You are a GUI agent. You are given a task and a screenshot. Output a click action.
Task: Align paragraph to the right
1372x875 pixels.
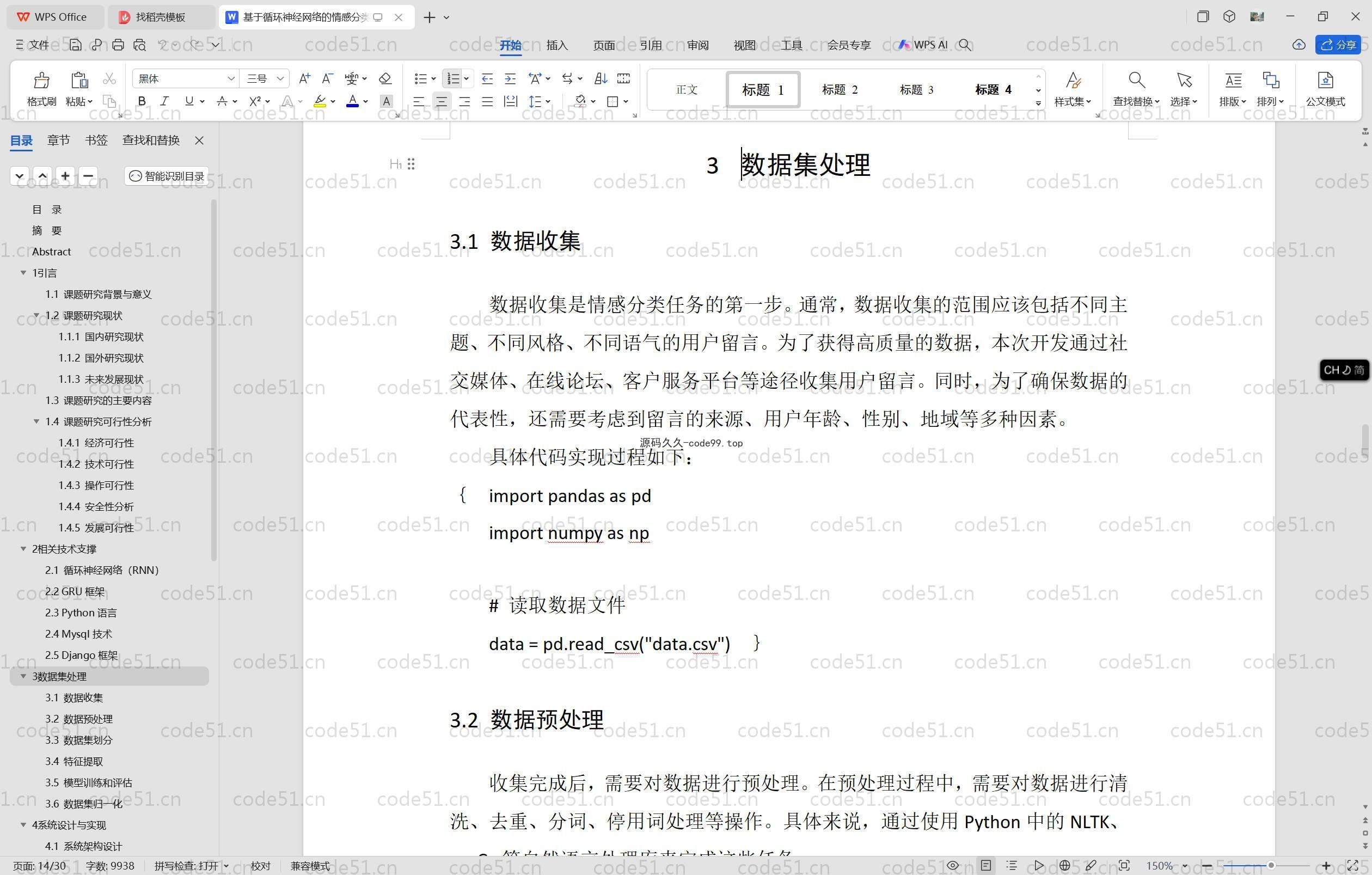(464, 102)
